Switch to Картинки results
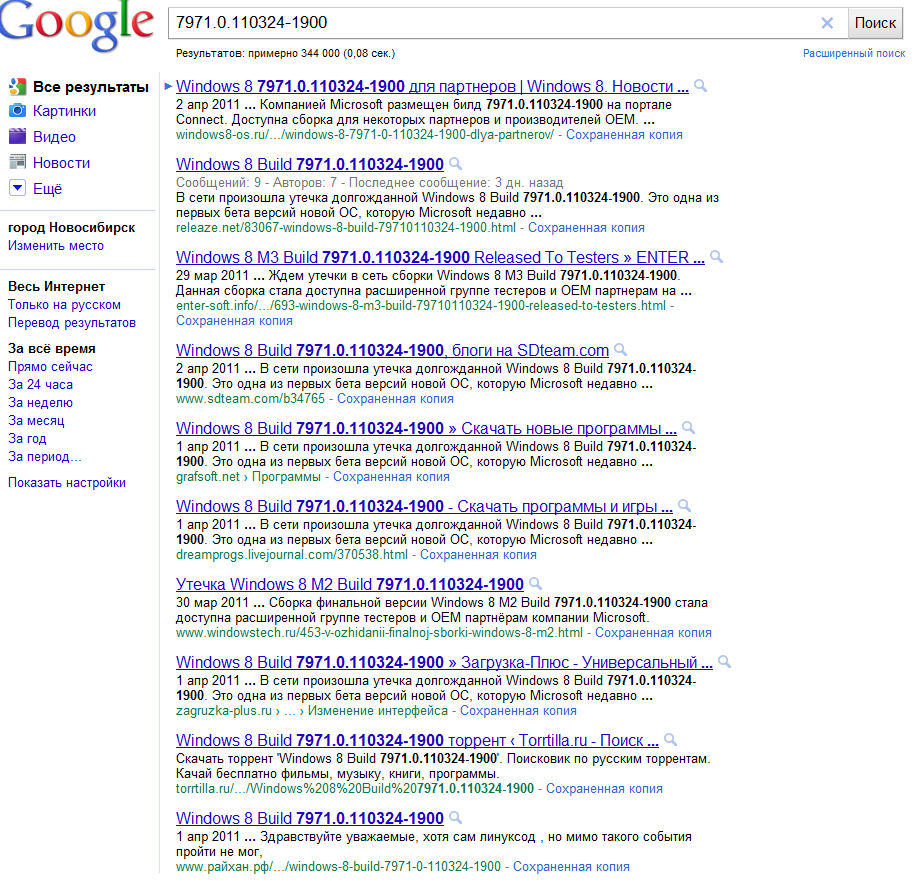This screenshot has width=920, height=886. pos(65,111)
